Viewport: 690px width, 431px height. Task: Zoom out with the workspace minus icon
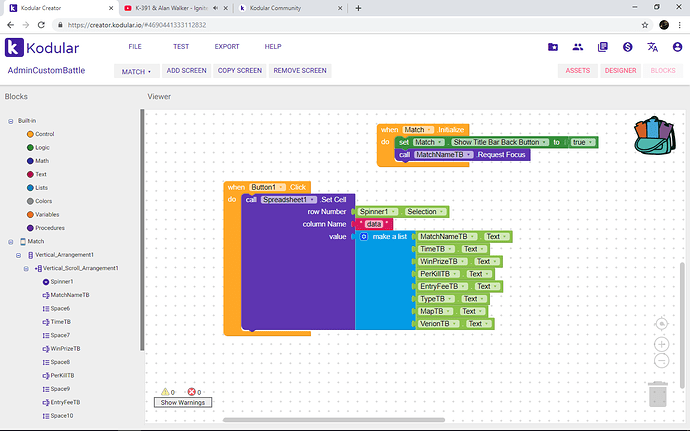[661, 360]
